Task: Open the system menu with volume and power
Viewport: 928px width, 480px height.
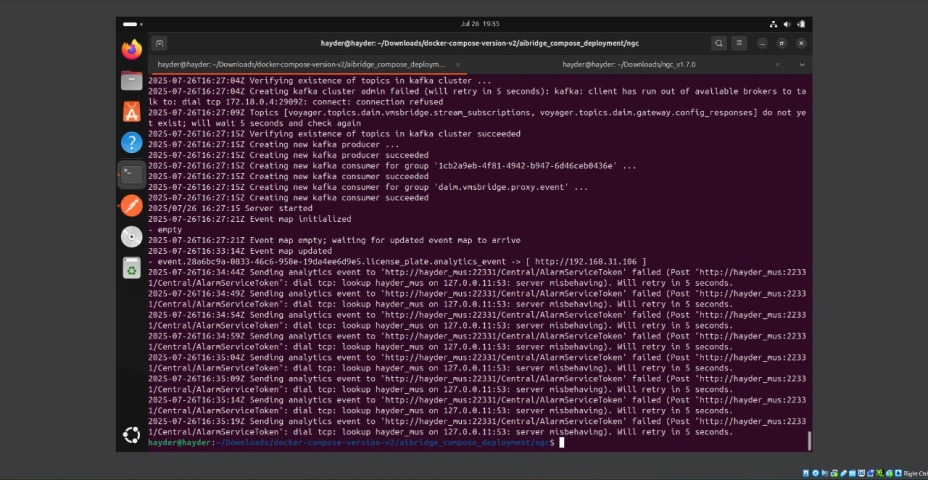Action: point(787,23)
